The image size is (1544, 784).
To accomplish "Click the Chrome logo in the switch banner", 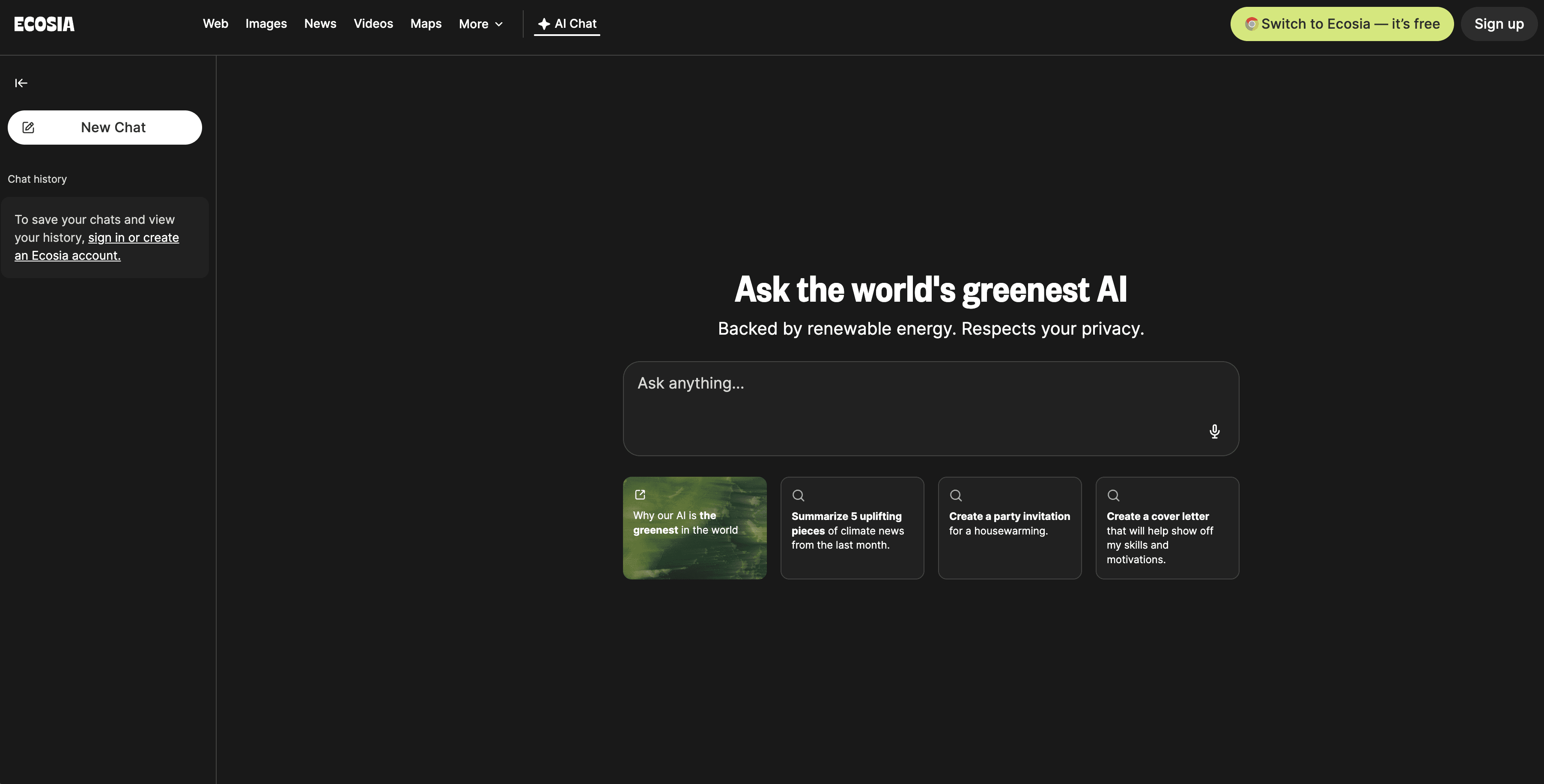I will (x=1253, y=24).
